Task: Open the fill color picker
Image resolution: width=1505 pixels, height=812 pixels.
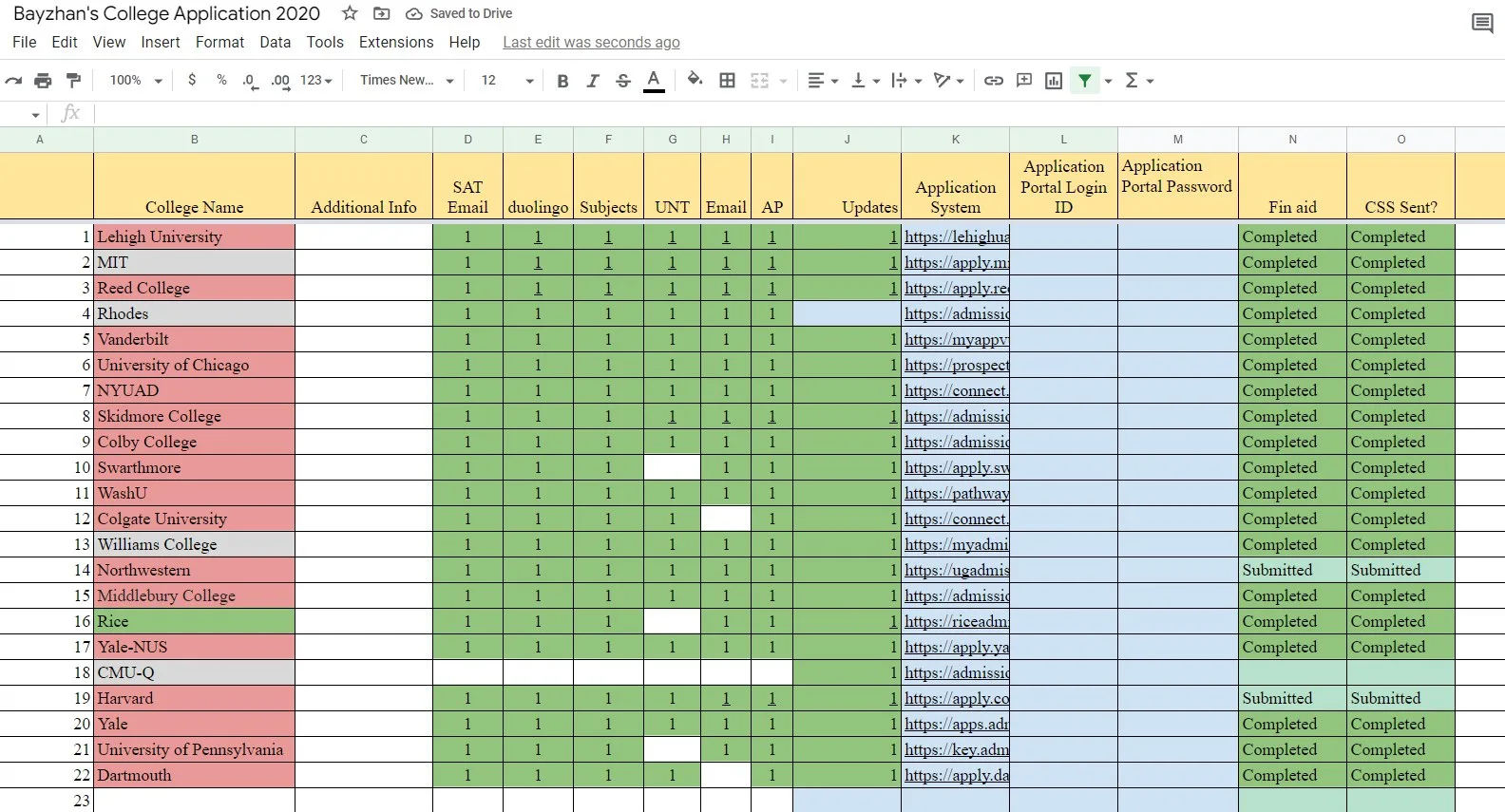Action: click(695, 81)
